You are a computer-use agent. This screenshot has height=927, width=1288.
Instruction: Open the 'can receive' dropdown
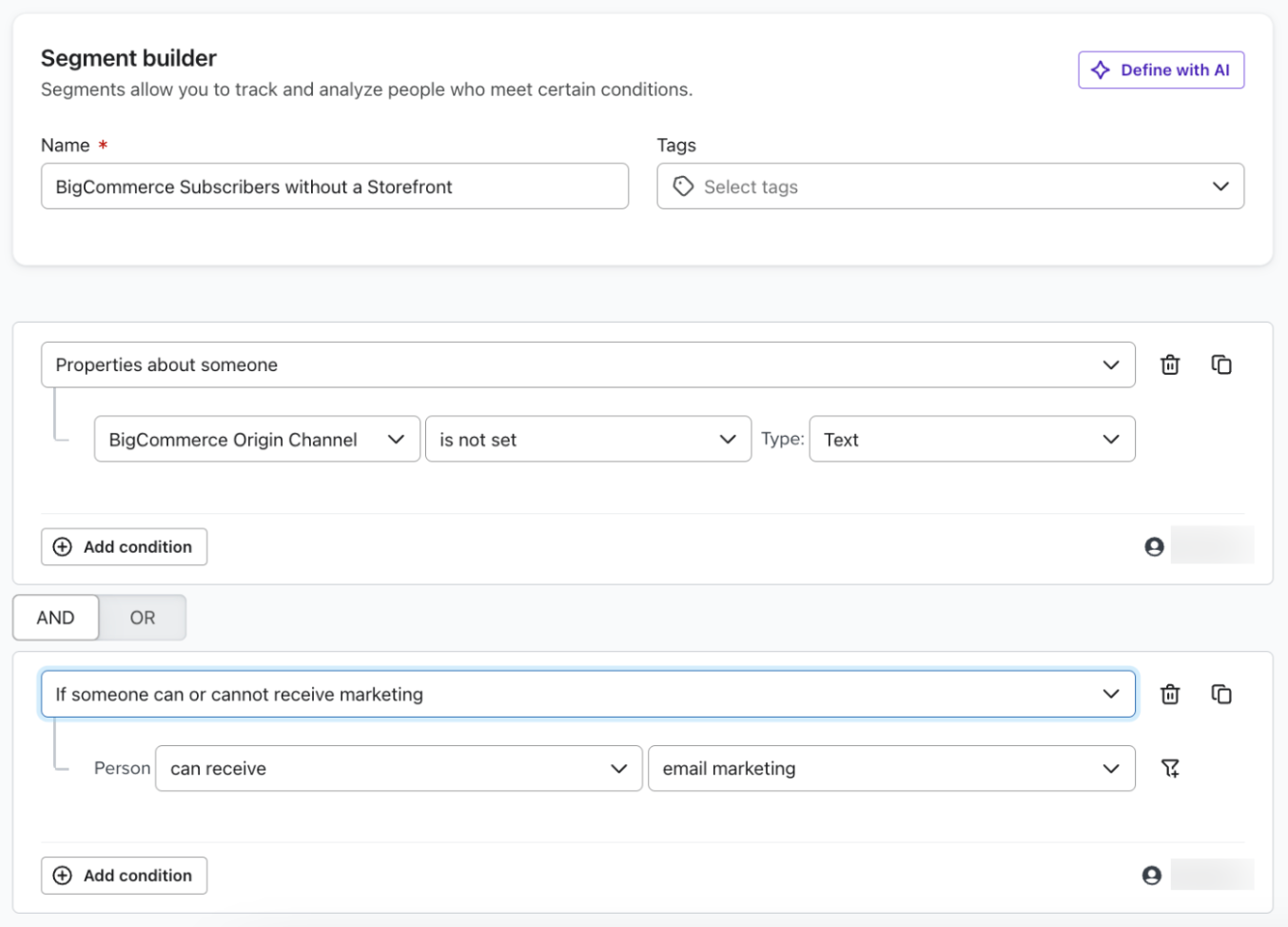(x=398, y=769)
